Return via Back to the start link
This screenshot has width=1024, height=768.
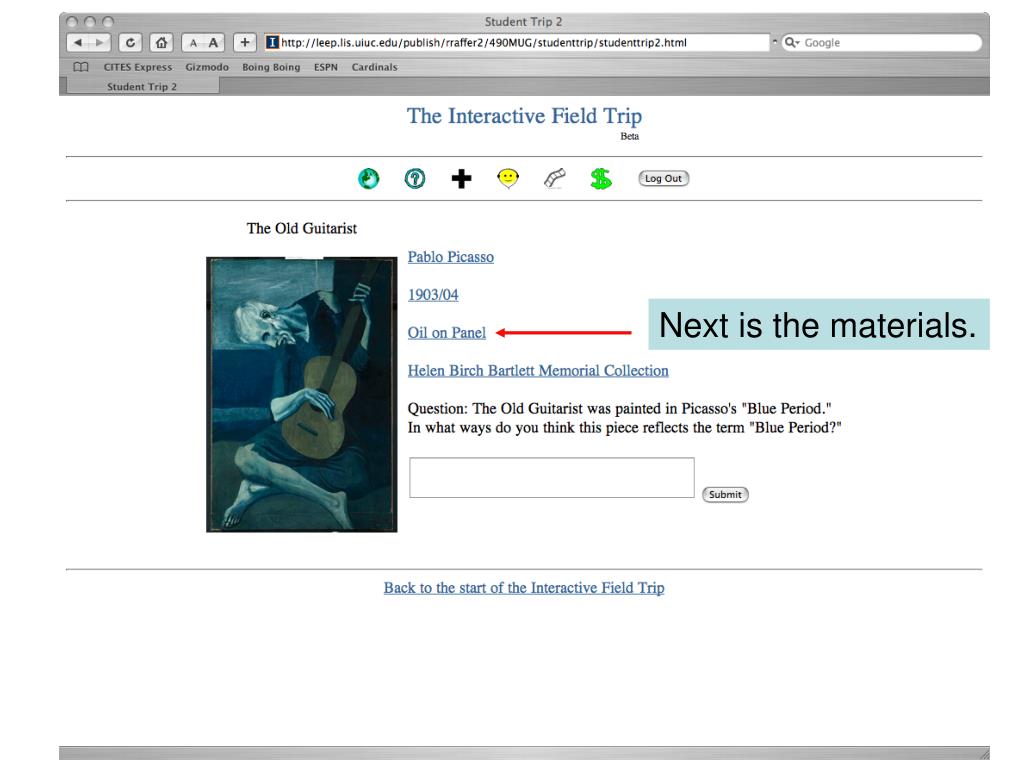point(524,588)
